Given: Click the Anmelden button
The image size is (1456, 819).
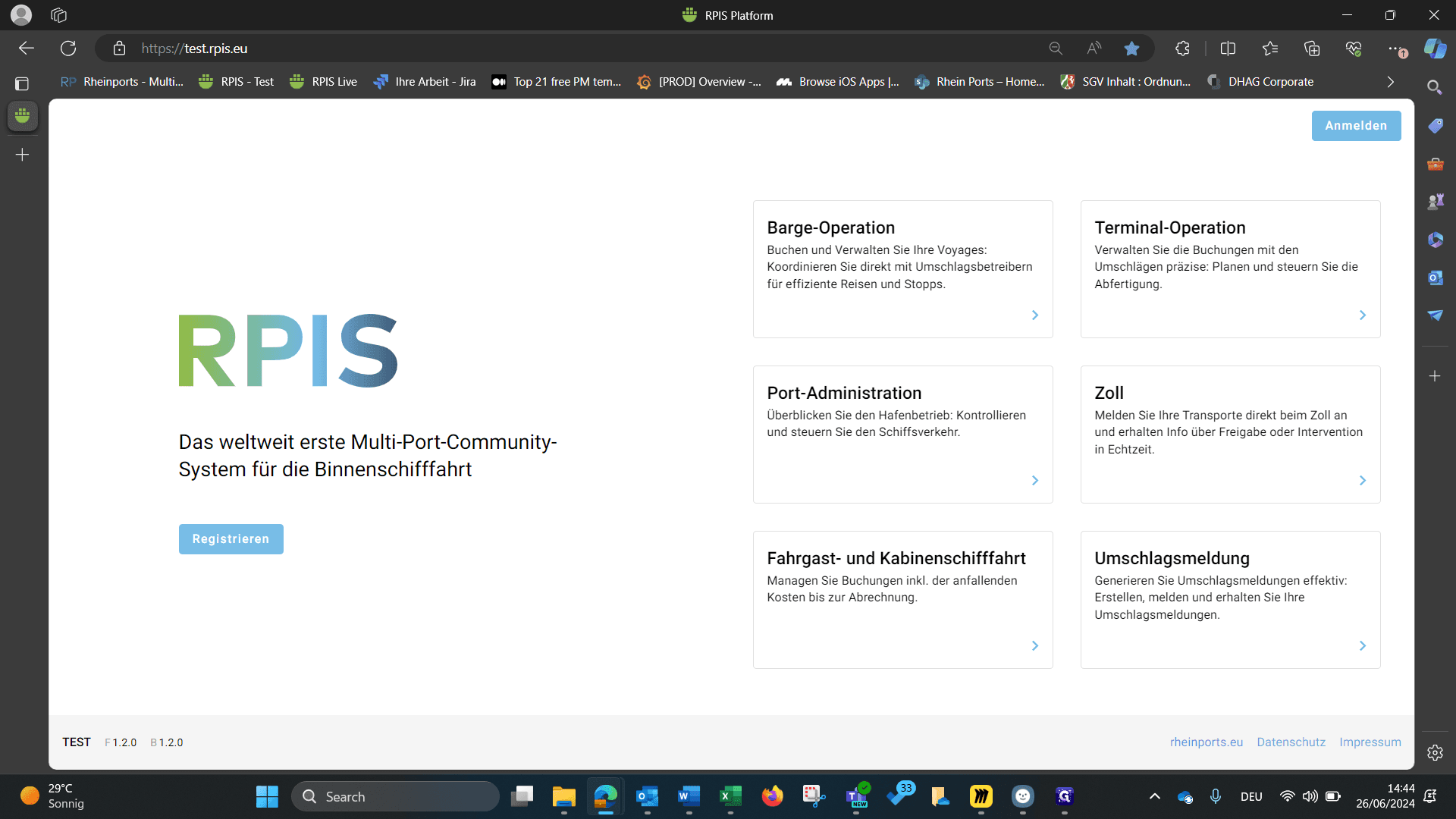Looking at the screenshot, I should click(1356, 126).
